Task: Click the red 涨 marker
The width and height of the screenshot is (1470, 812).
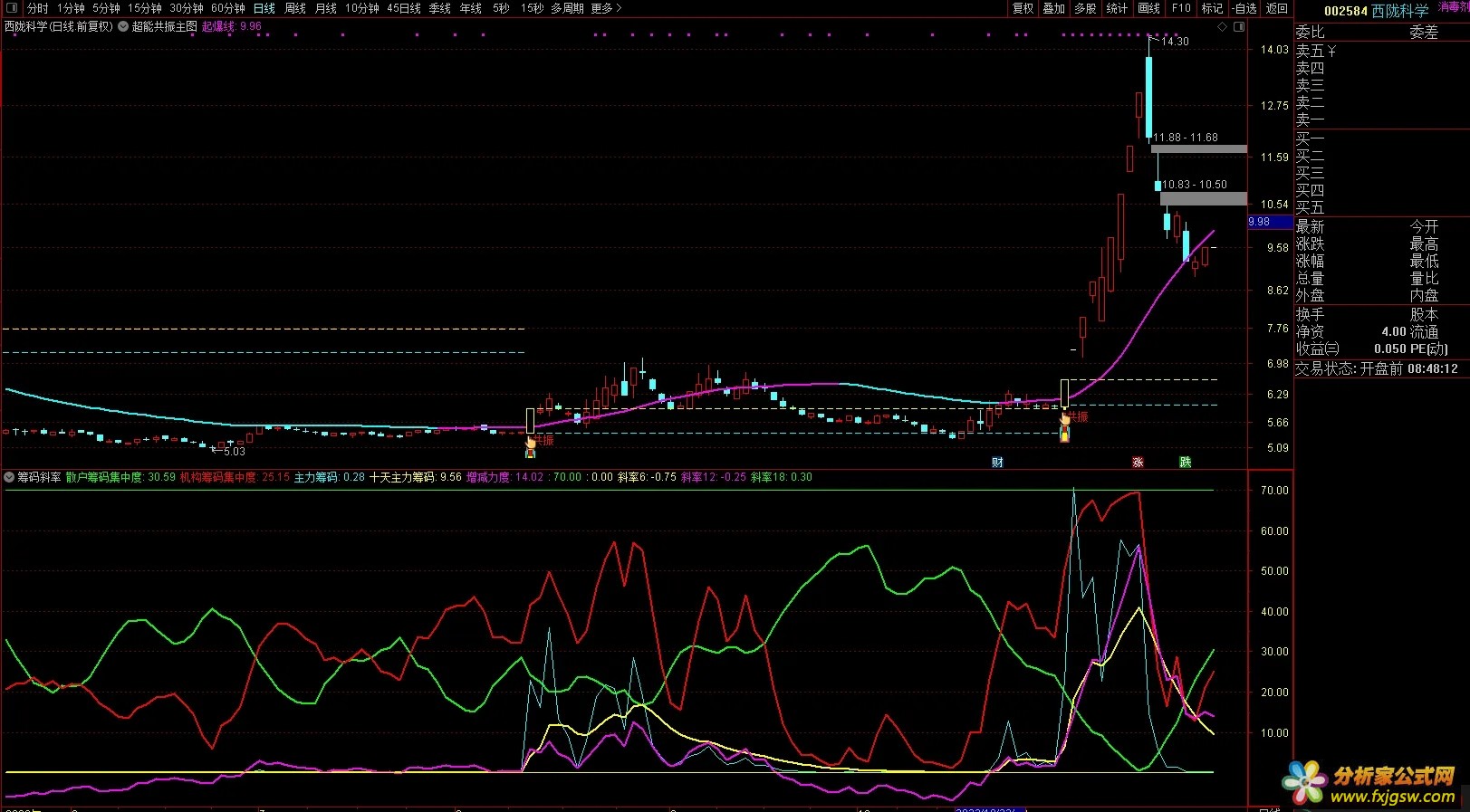Action: tap(1138, 463)
